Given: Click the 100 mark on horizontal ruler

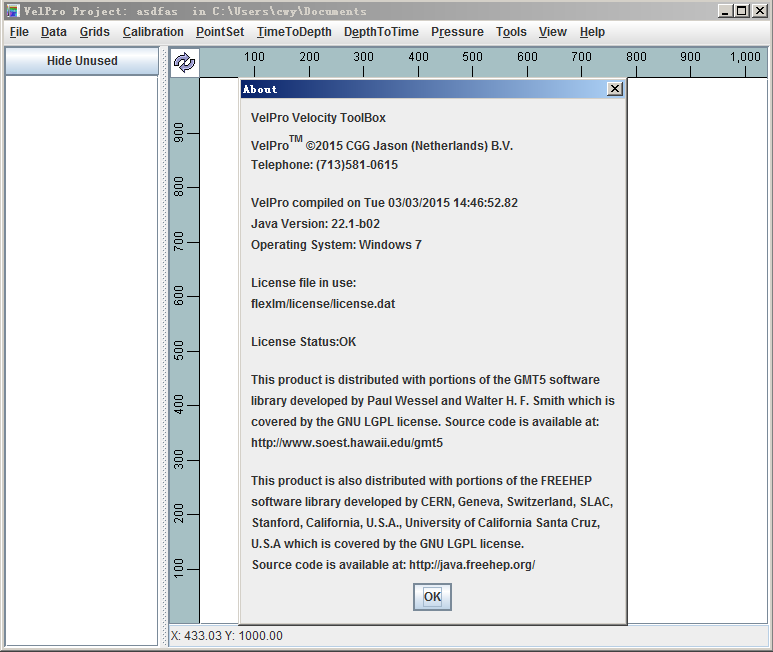Looking at the screenshot, I should 254,57.
